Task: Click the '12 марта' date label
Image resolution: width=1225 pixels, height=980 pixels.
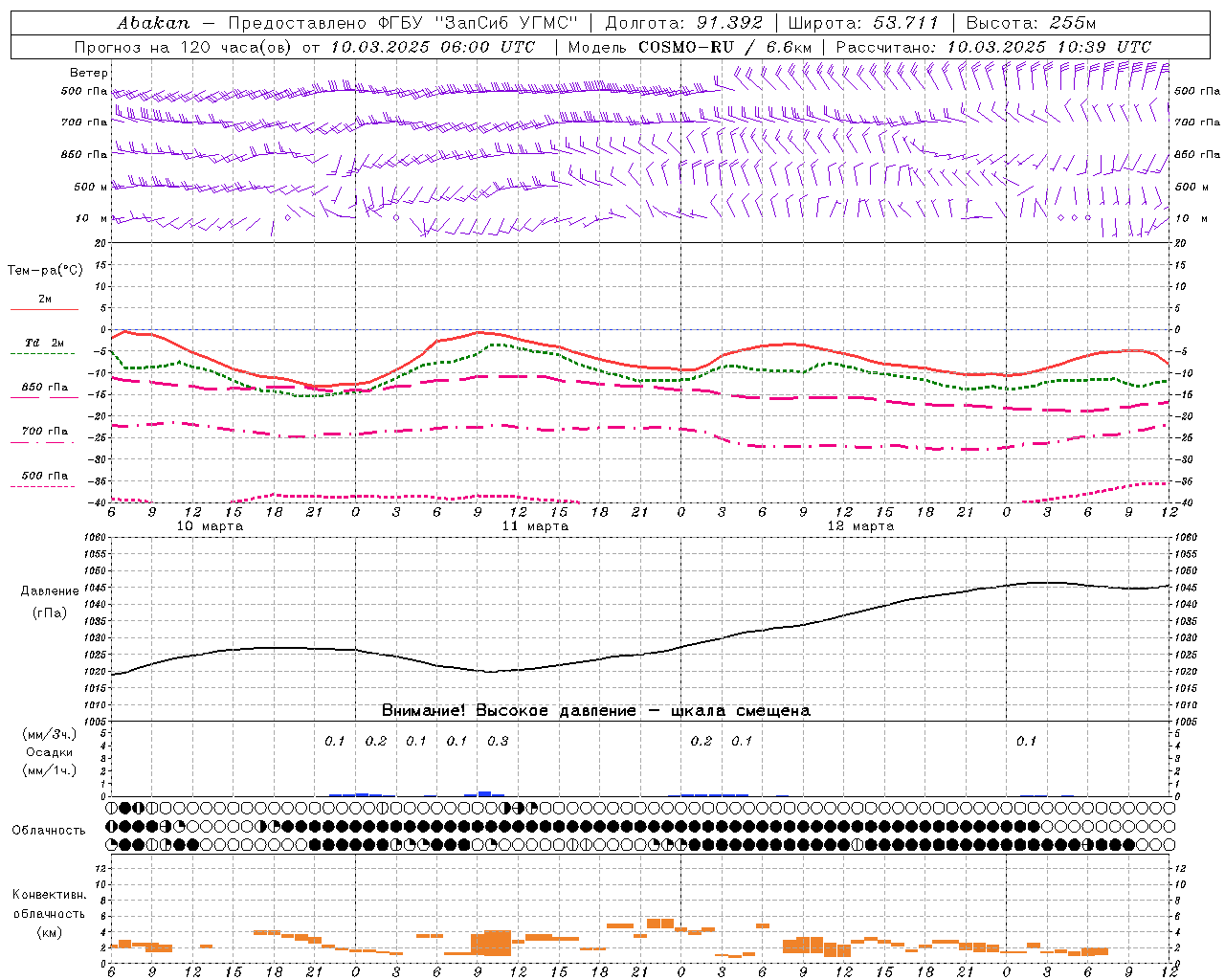Action: [860, 526]
